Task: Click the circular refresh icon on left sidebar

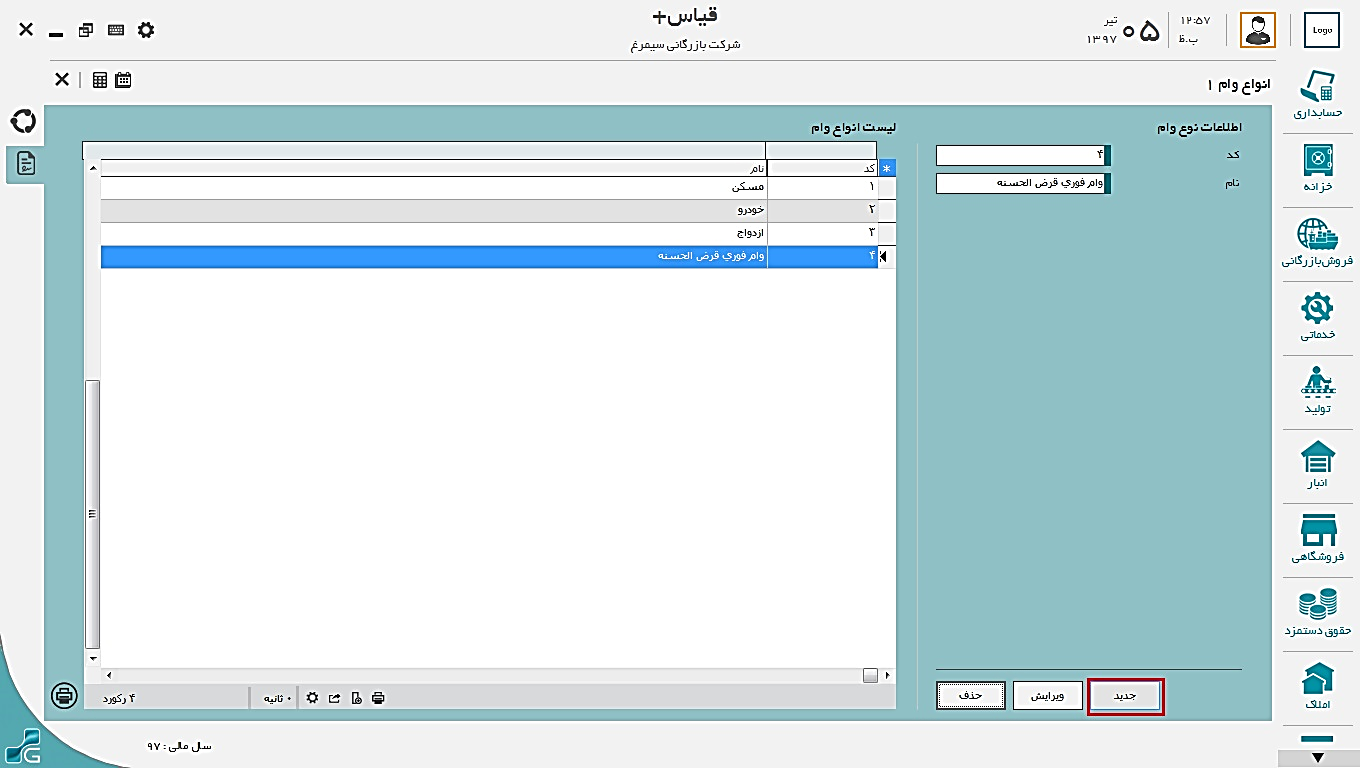Action: click(23, 122)
